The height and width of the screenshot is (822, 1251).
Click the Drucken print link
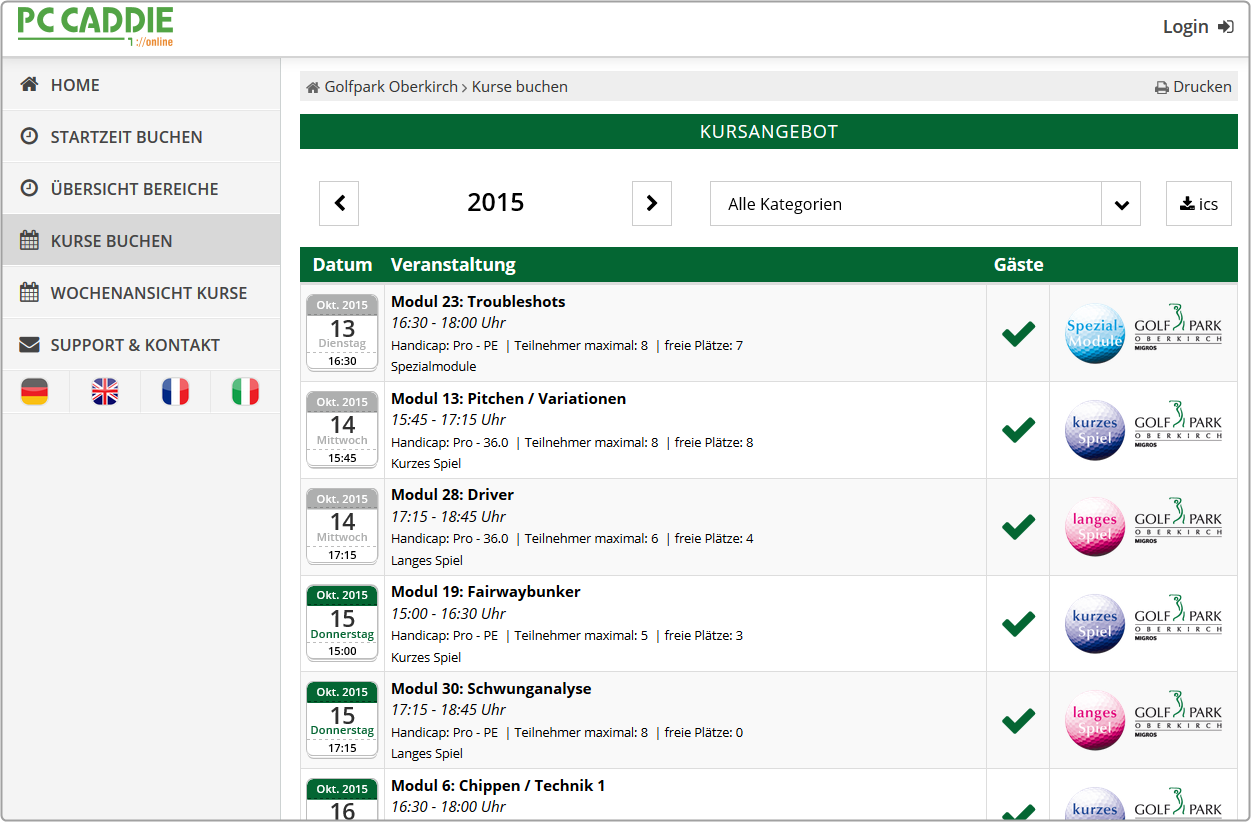click(1193, 87)
